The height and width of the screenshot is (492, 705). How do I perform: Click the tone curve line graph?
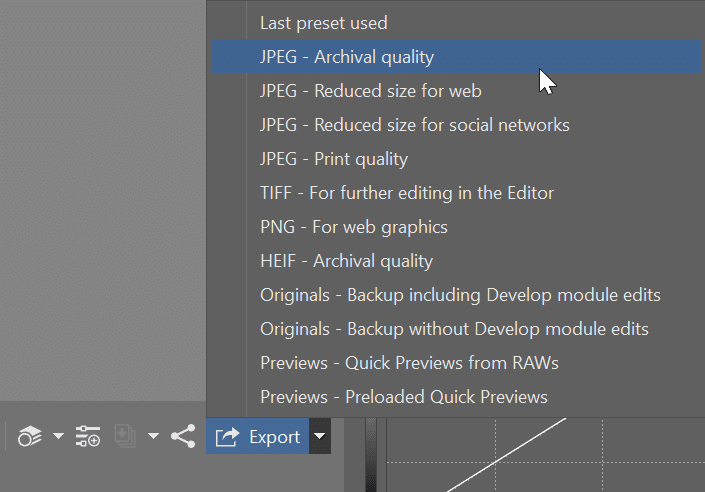[x=545, y=455]
